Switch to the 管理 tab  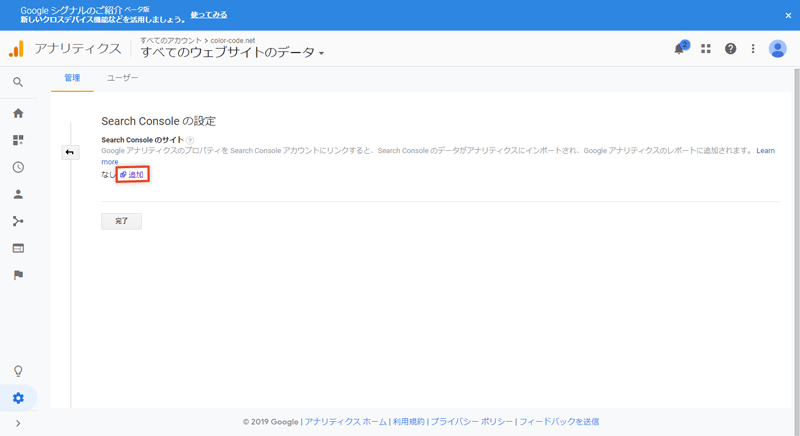point(72,78)
